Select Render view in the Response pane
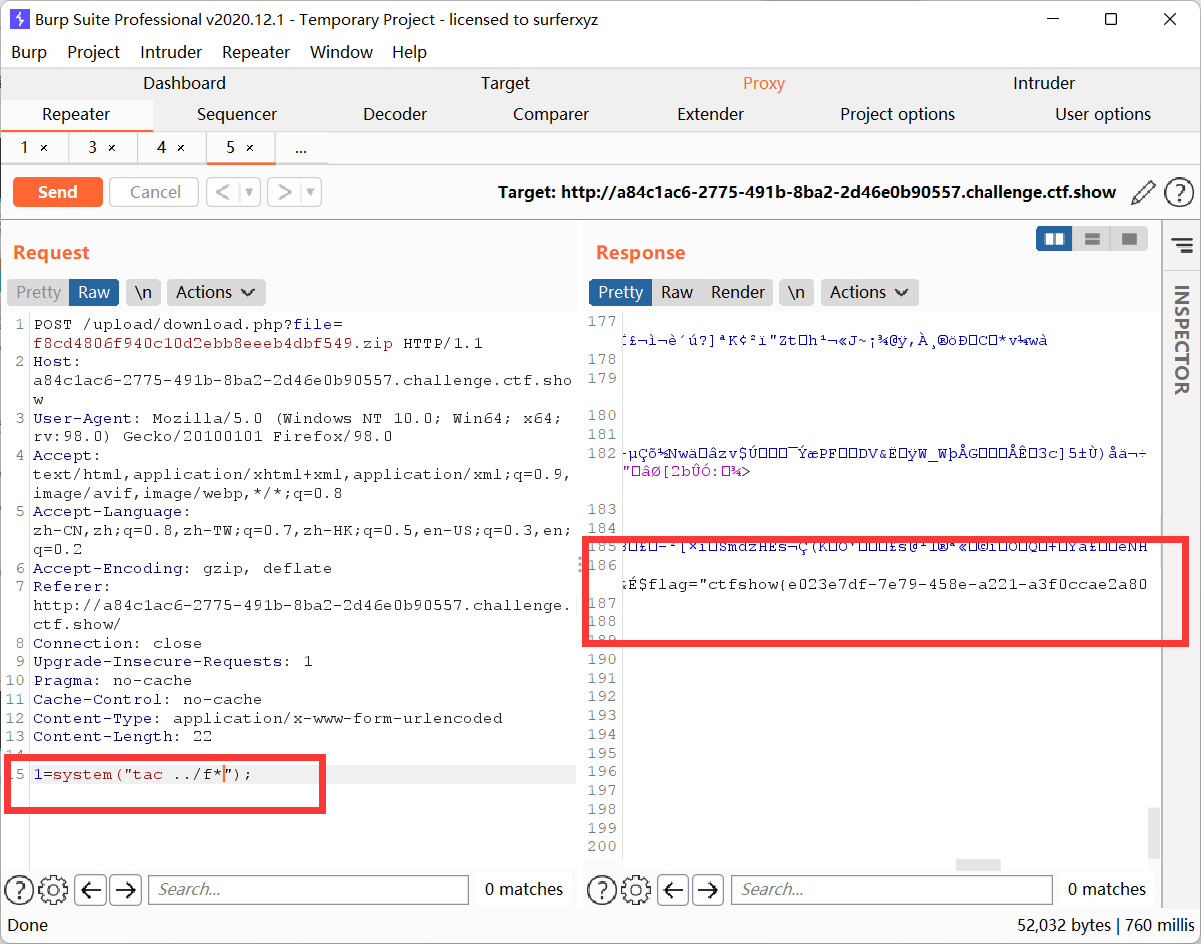The width and height of the screenshot is (1201, 944). point(738,292)
